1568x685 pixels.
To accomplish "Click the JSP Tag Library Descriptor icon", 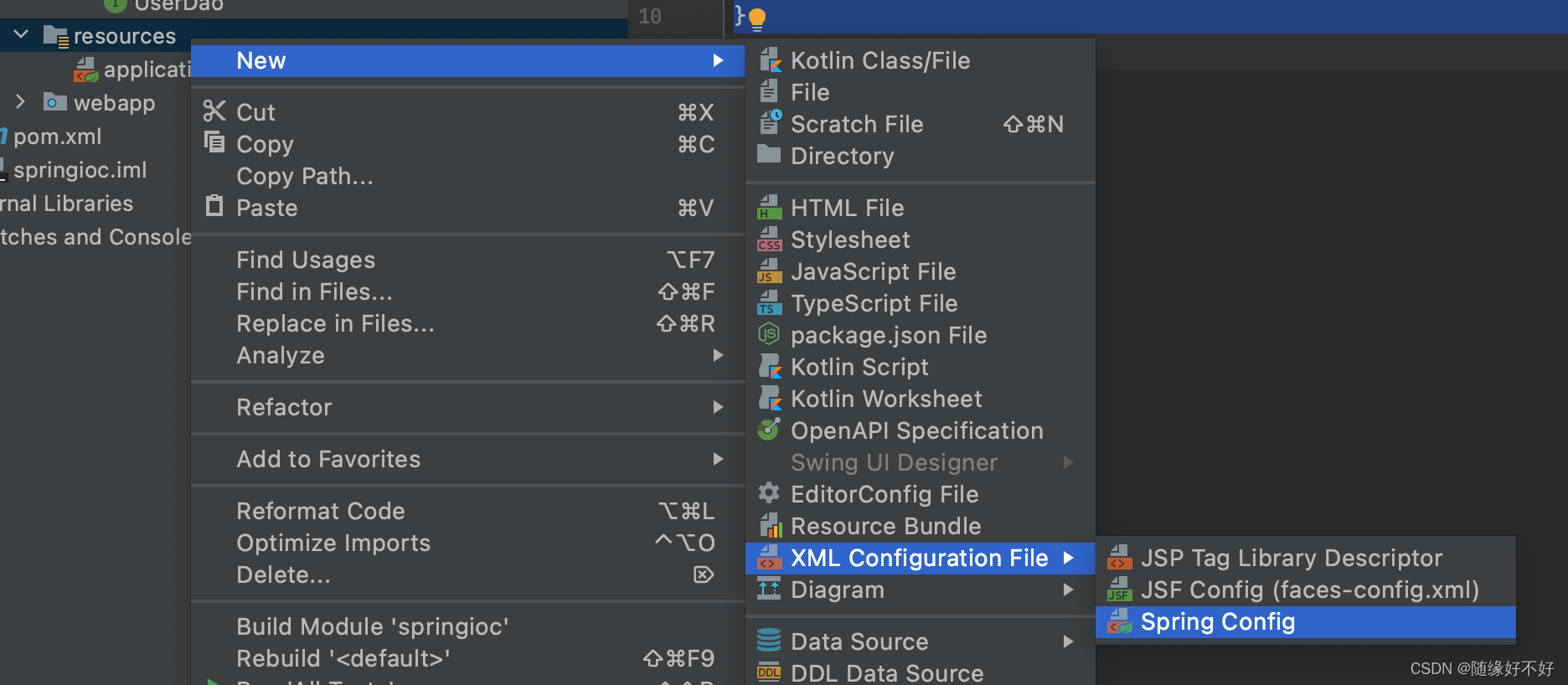I will (x=1119, y=557).
